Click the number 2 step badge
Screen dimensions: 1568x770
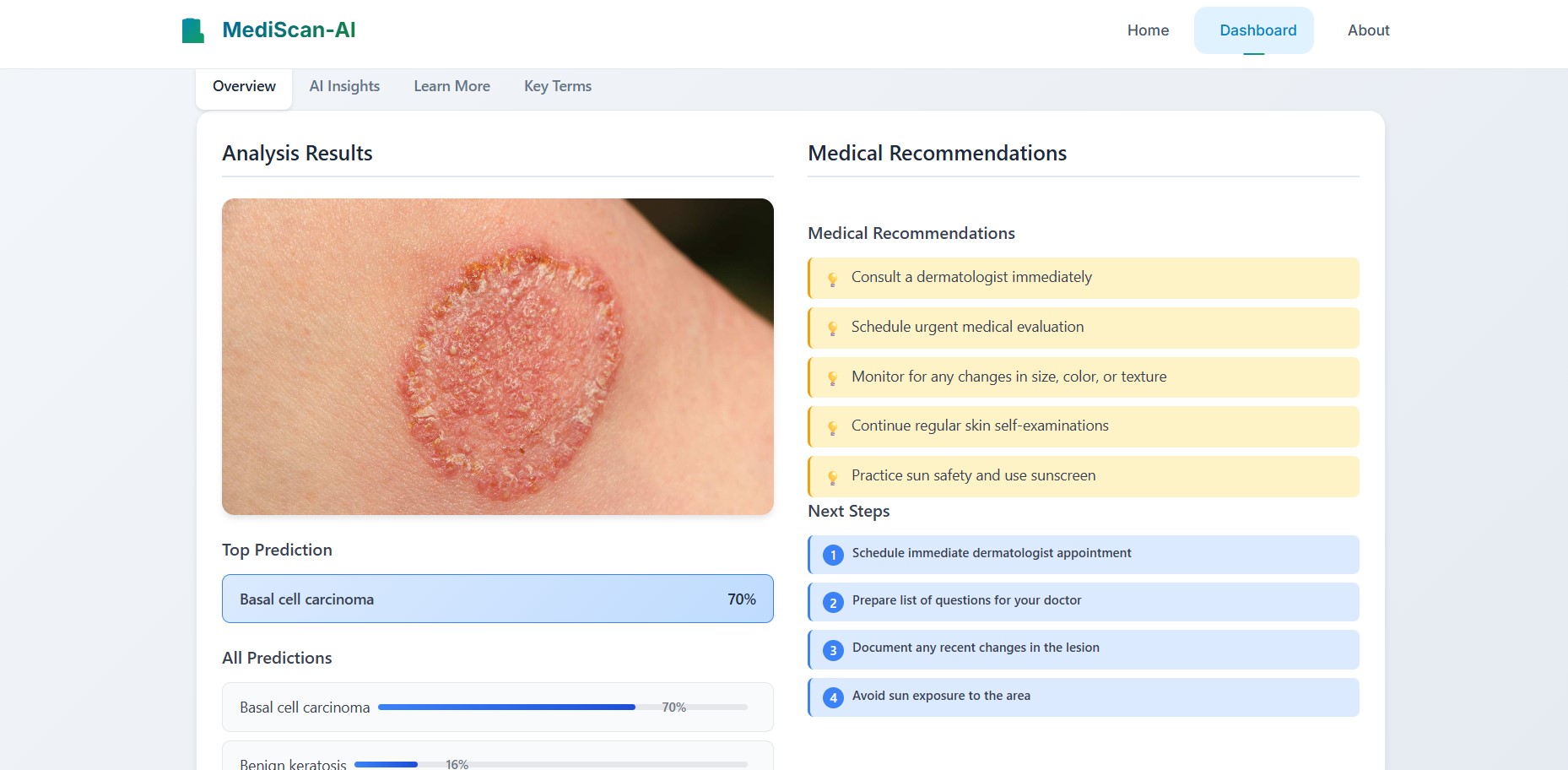833,602
